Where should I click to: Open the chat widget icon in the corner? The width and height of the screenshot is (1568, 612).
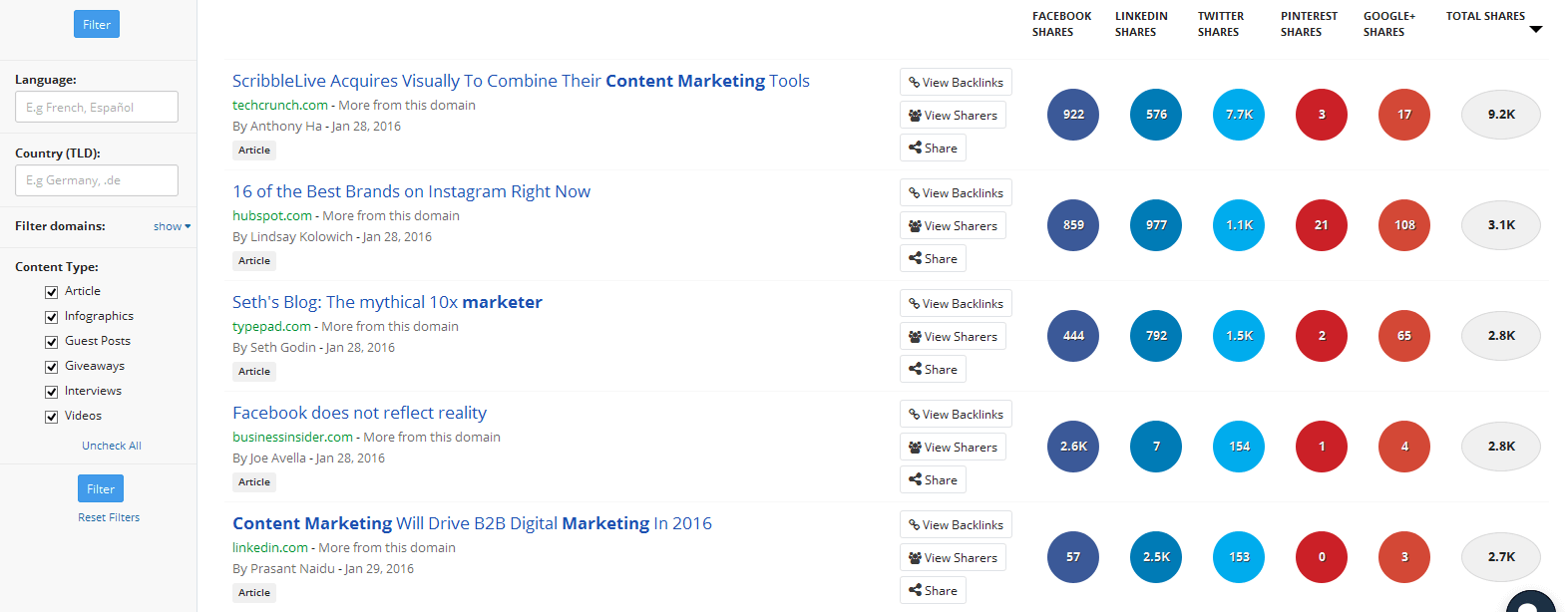(1531, 601)
